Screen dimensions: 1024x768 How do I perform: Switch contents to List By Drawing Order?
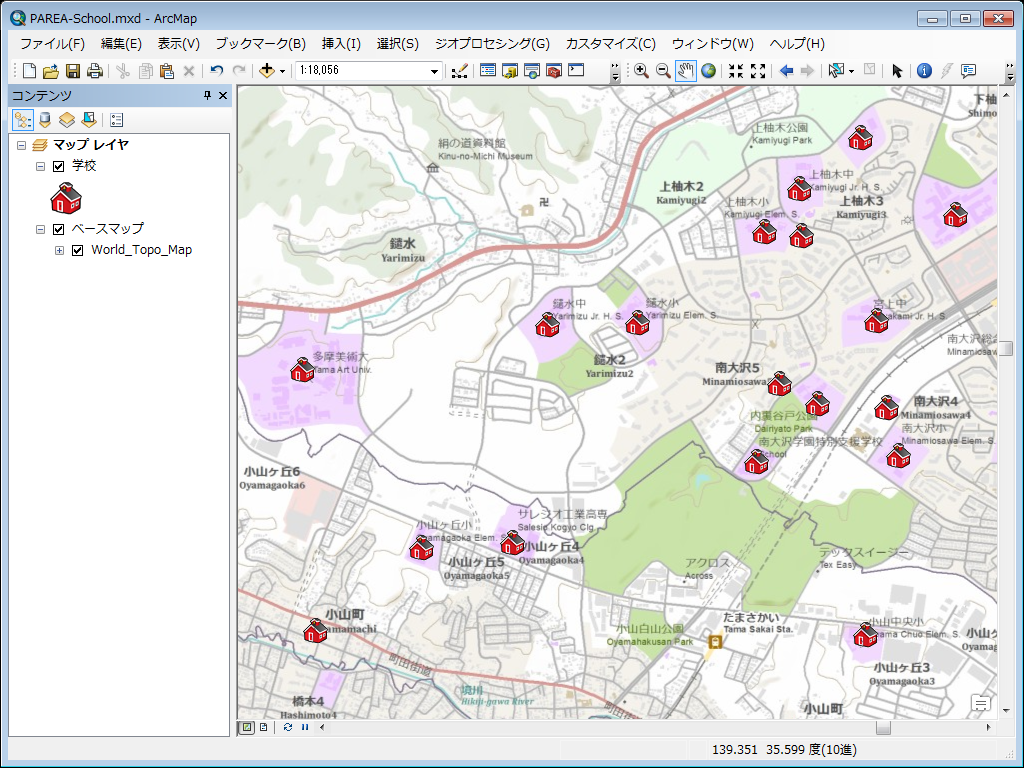click(x=23, y=120)
